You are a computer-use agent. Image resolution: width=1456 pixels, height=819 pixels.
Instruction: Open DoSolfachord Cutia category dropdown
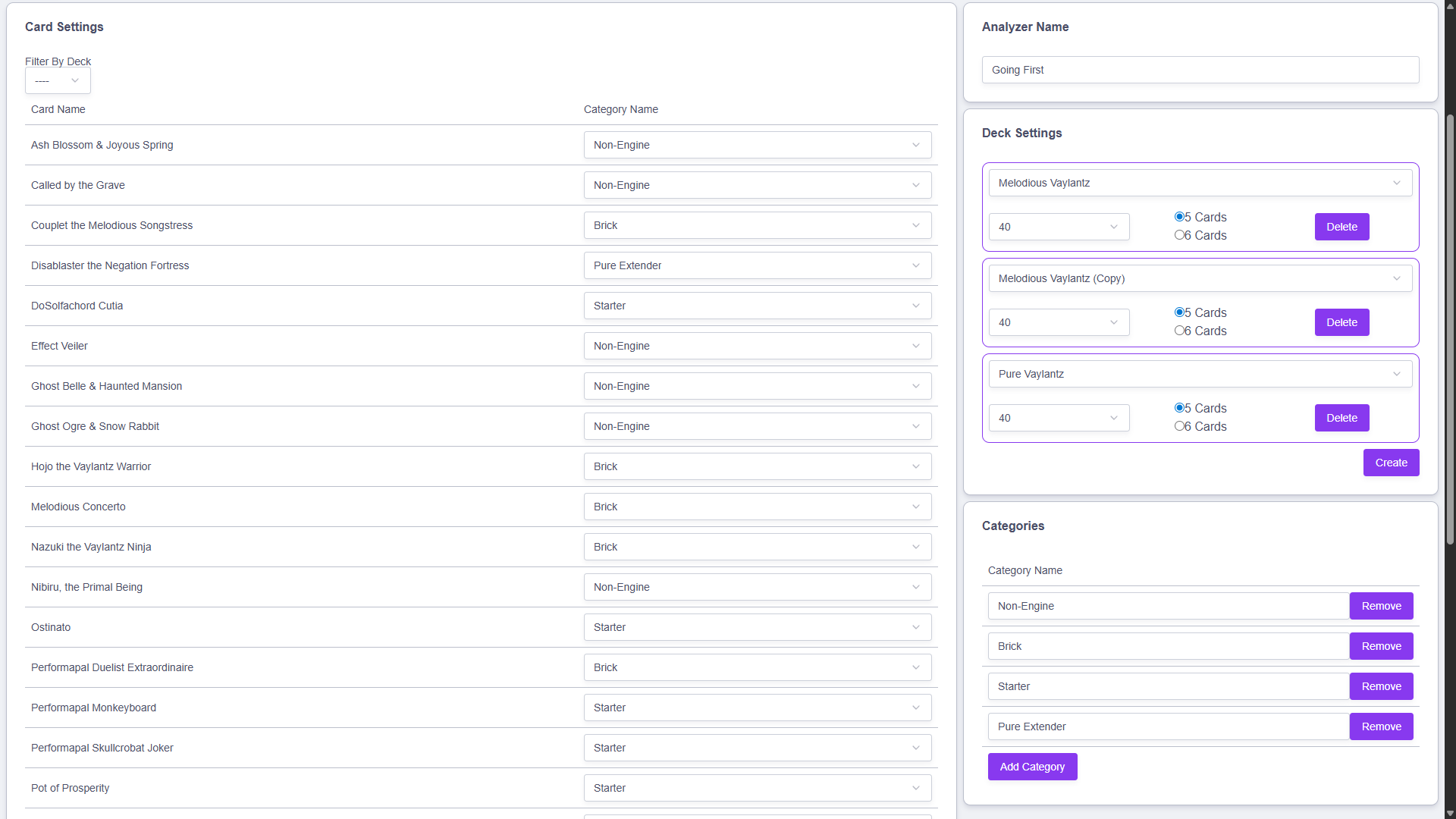point(758,306)
